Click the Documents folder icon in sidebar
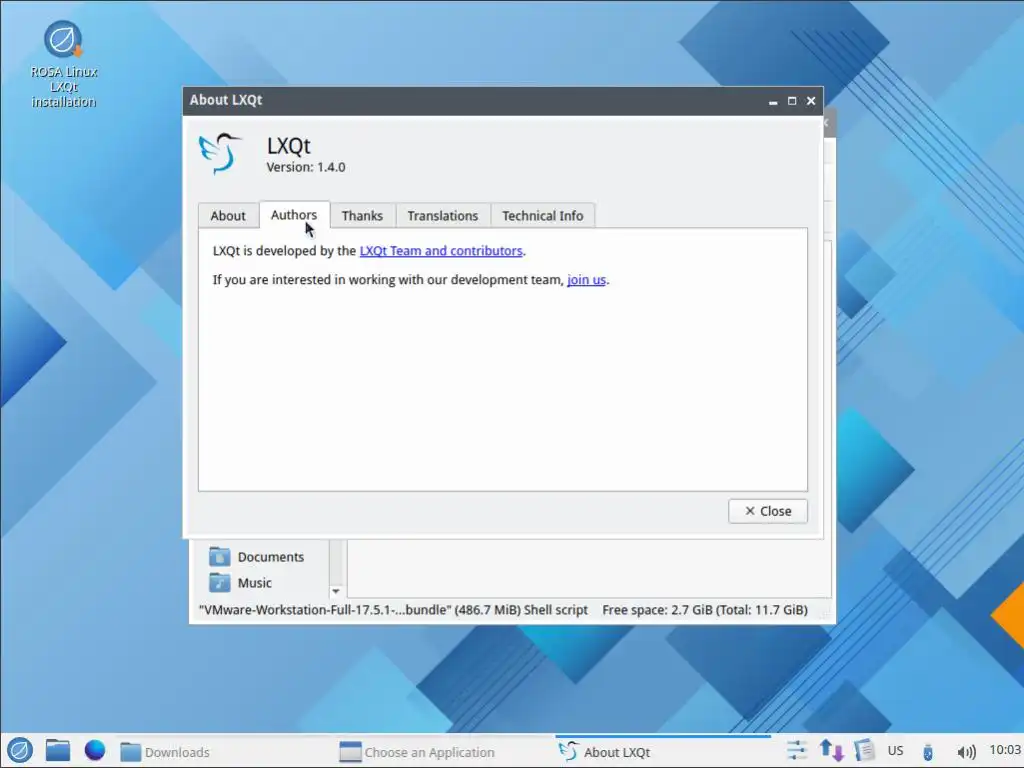Image resolution: width=1024 pixels, height=768 pixels. (219, 556)
